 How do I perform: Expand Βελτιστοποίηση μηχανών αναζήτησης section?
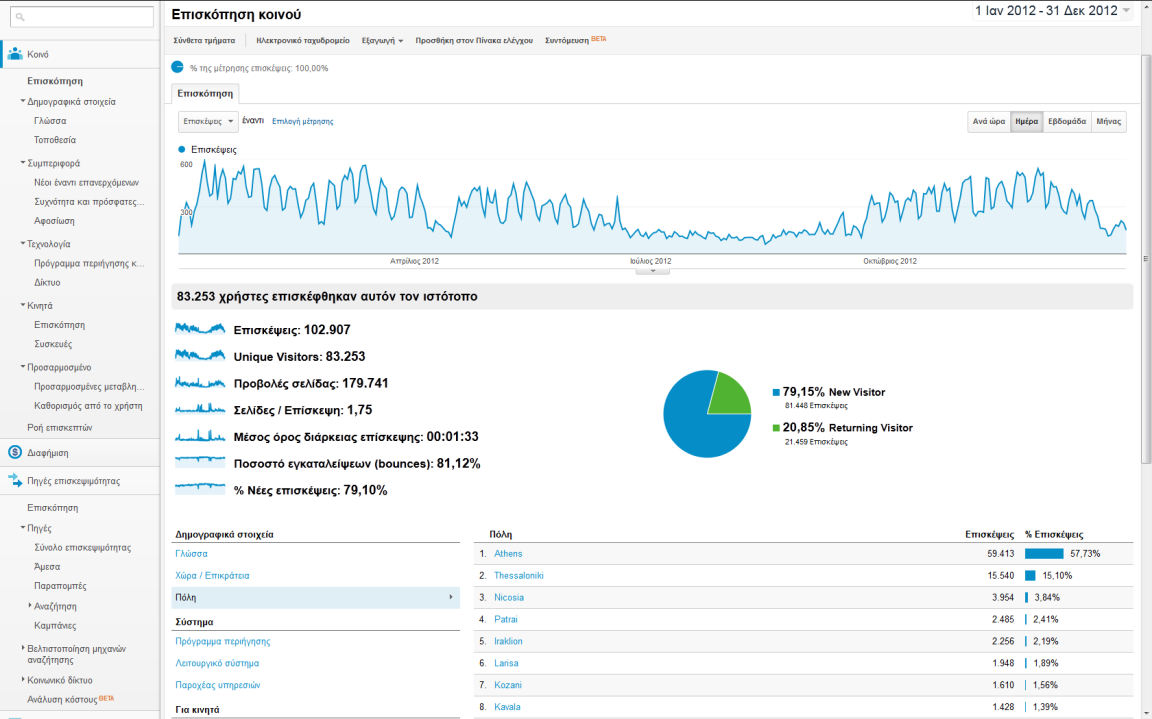coord(23,648)
